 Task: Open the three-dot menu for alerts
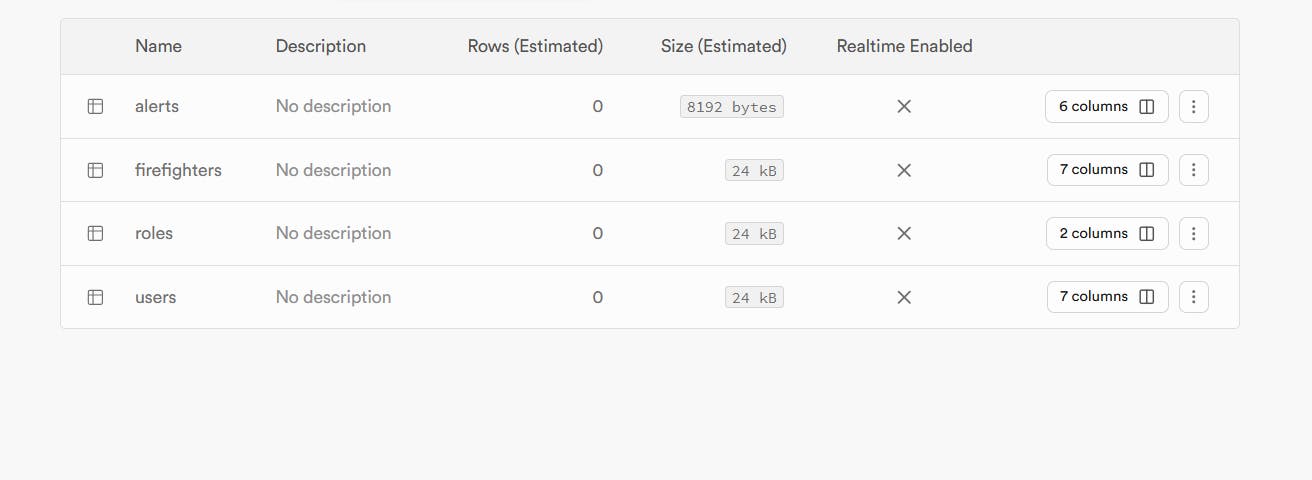(x=1193, y=106)
